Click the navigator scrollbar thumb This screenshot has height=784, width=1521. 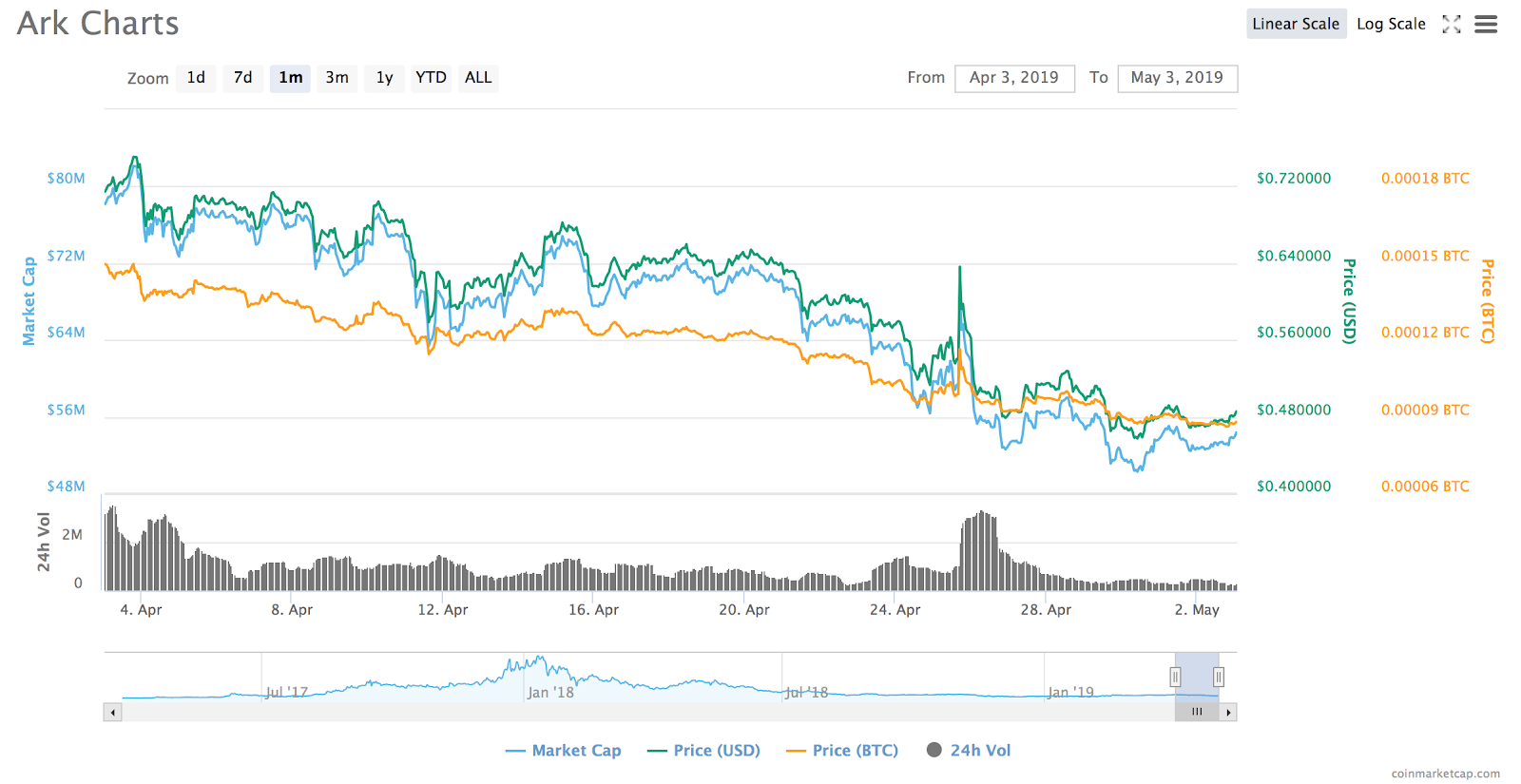click(x=1197, y=712)
